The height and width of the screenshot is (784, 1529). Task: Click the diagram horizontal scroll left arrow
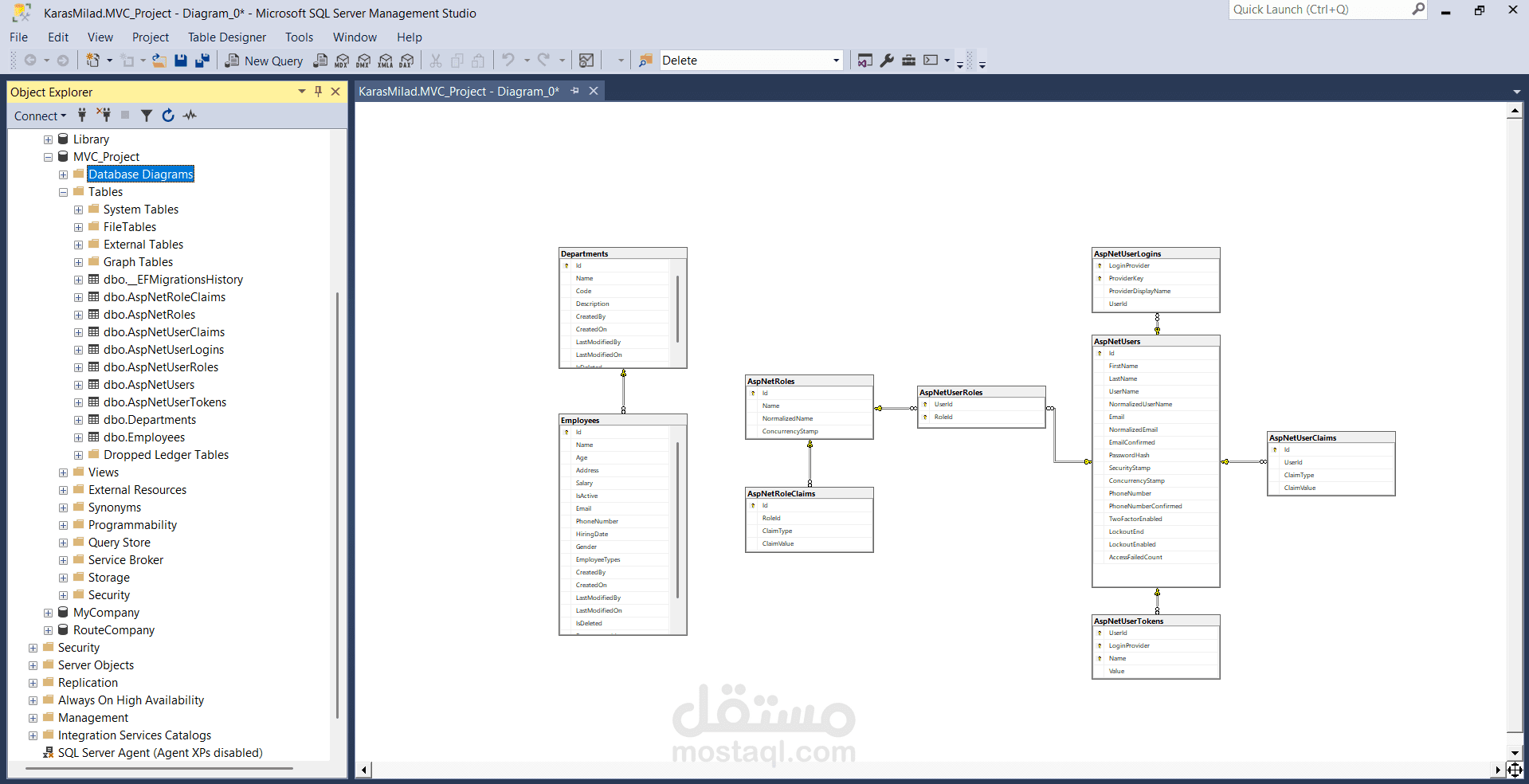click(364, 770)
